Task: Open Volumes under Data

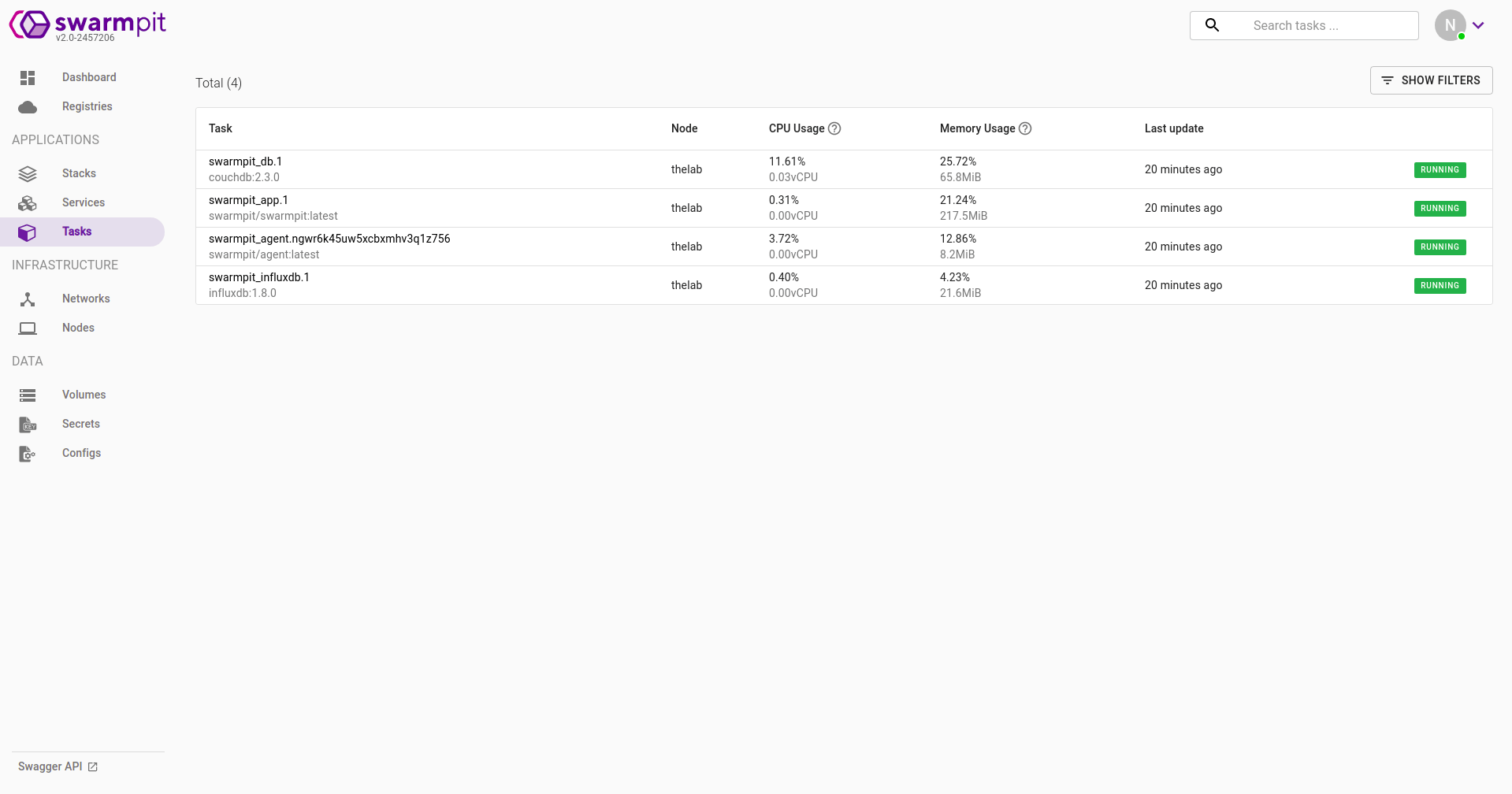Action: pyautogui.click(x=82, y=395)
